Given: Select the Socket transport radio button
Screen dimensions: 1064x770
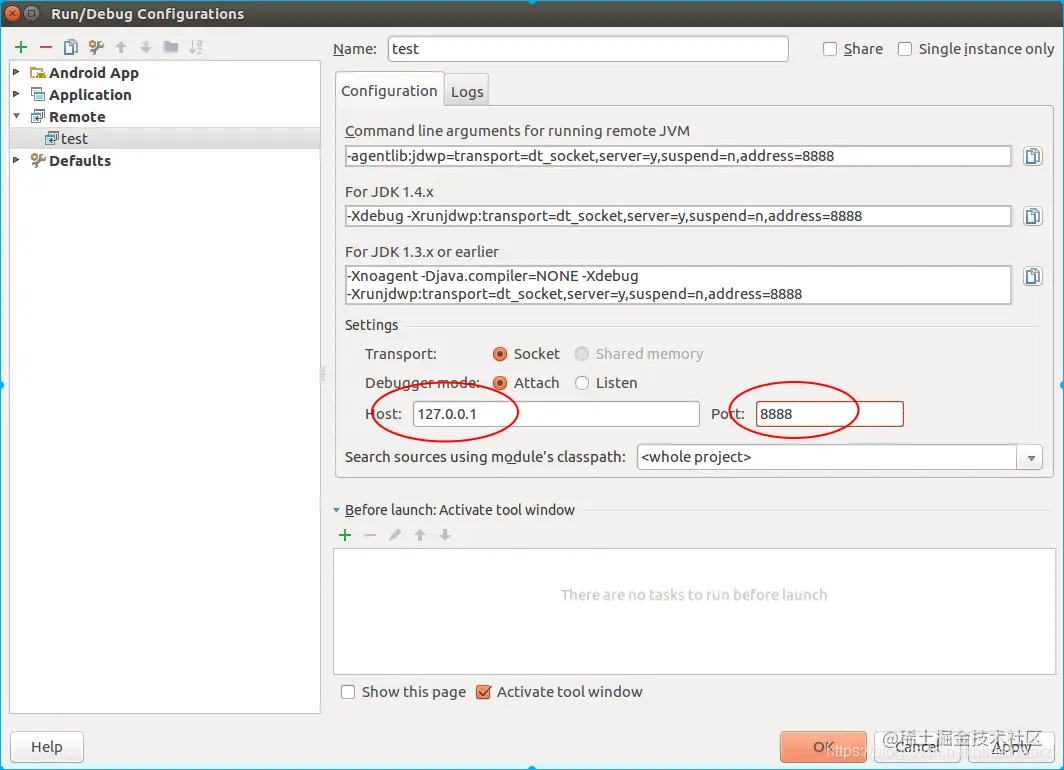Looking at the screenshot, I should pyautogui.click(x=500, y=354).
